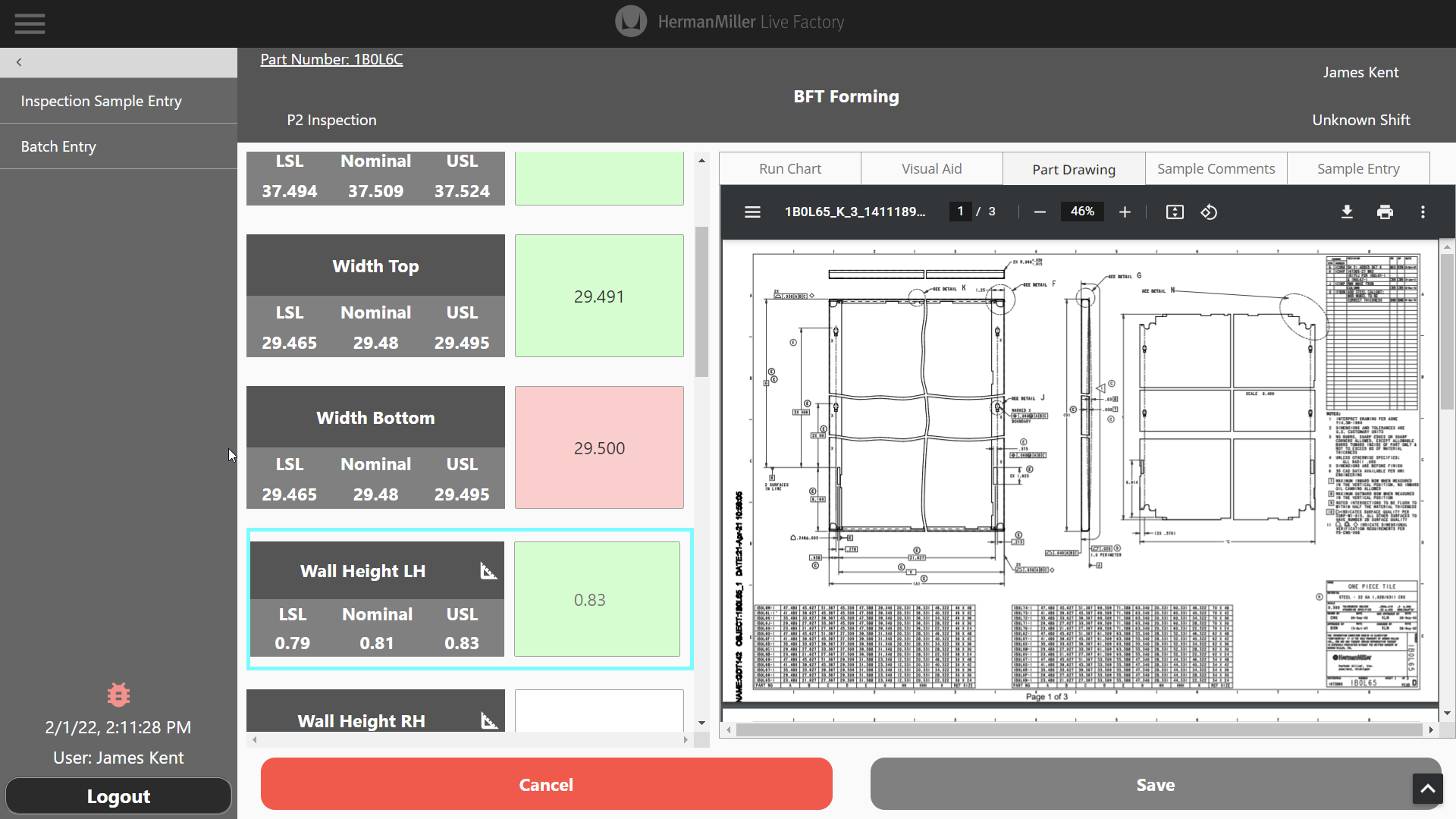Click the HermanMiller logo icon
The width and height of the screenshot is (1456, 819).
pos(630,21)
